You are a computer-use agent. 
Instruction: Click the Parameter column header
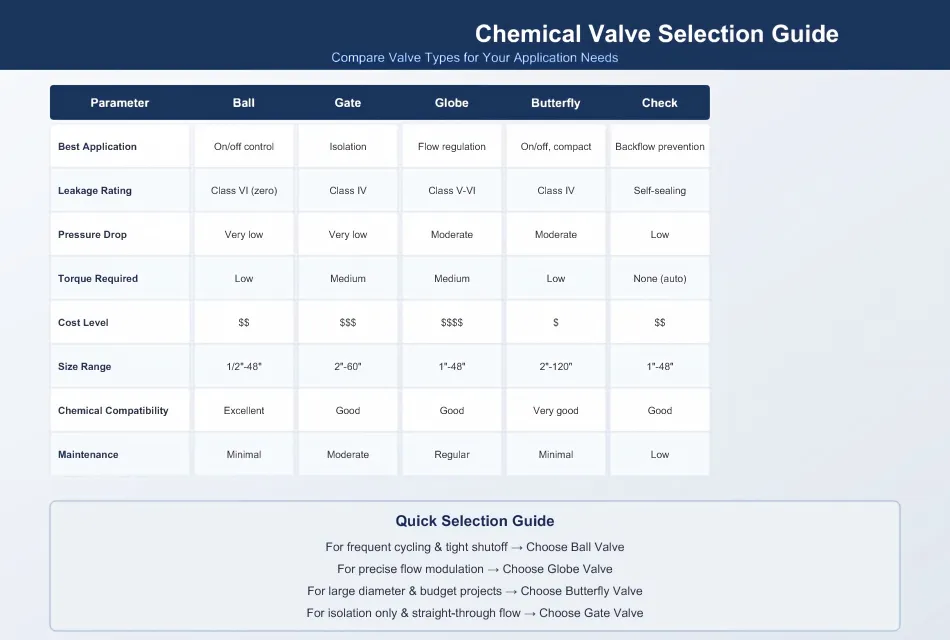119,103
